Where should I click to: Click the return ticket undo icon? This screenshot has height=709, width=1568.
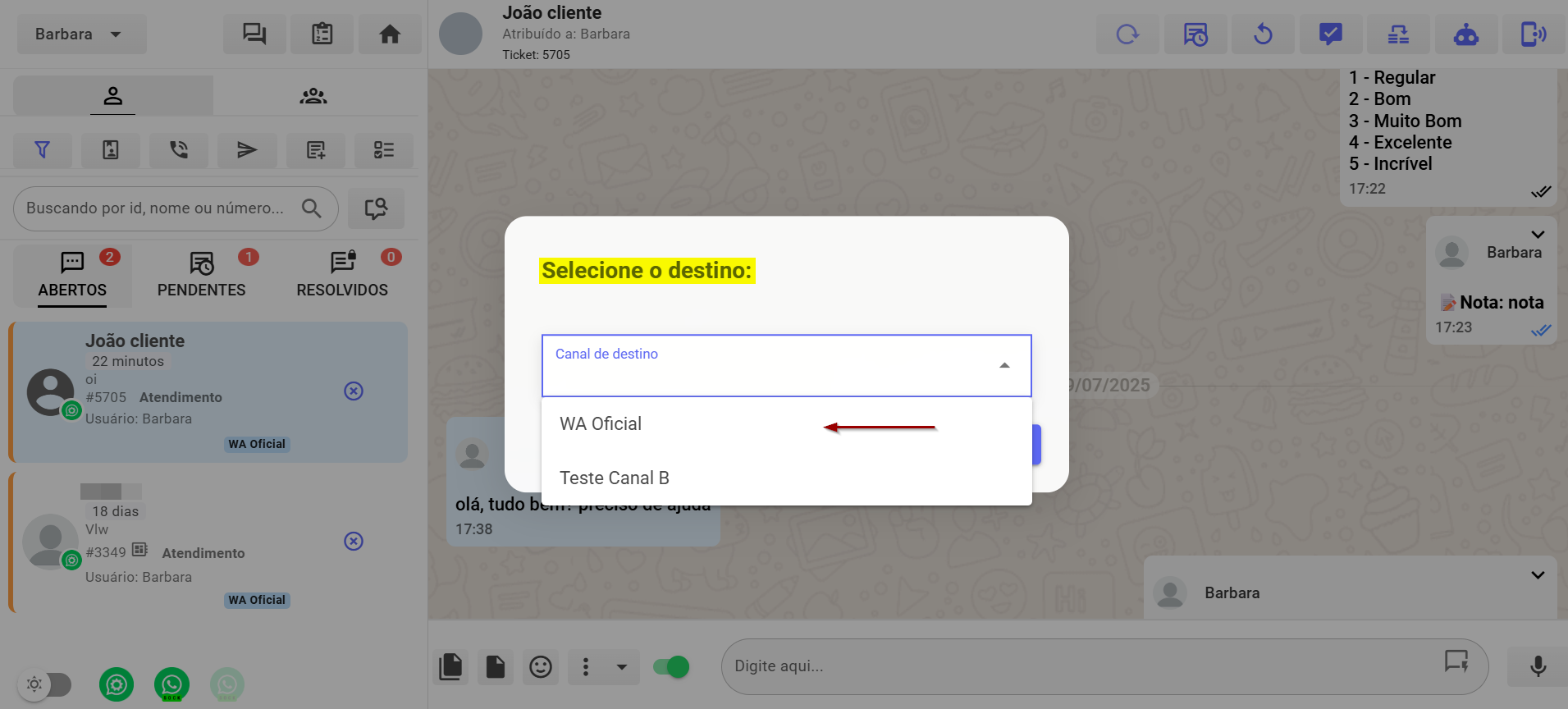1263,34
